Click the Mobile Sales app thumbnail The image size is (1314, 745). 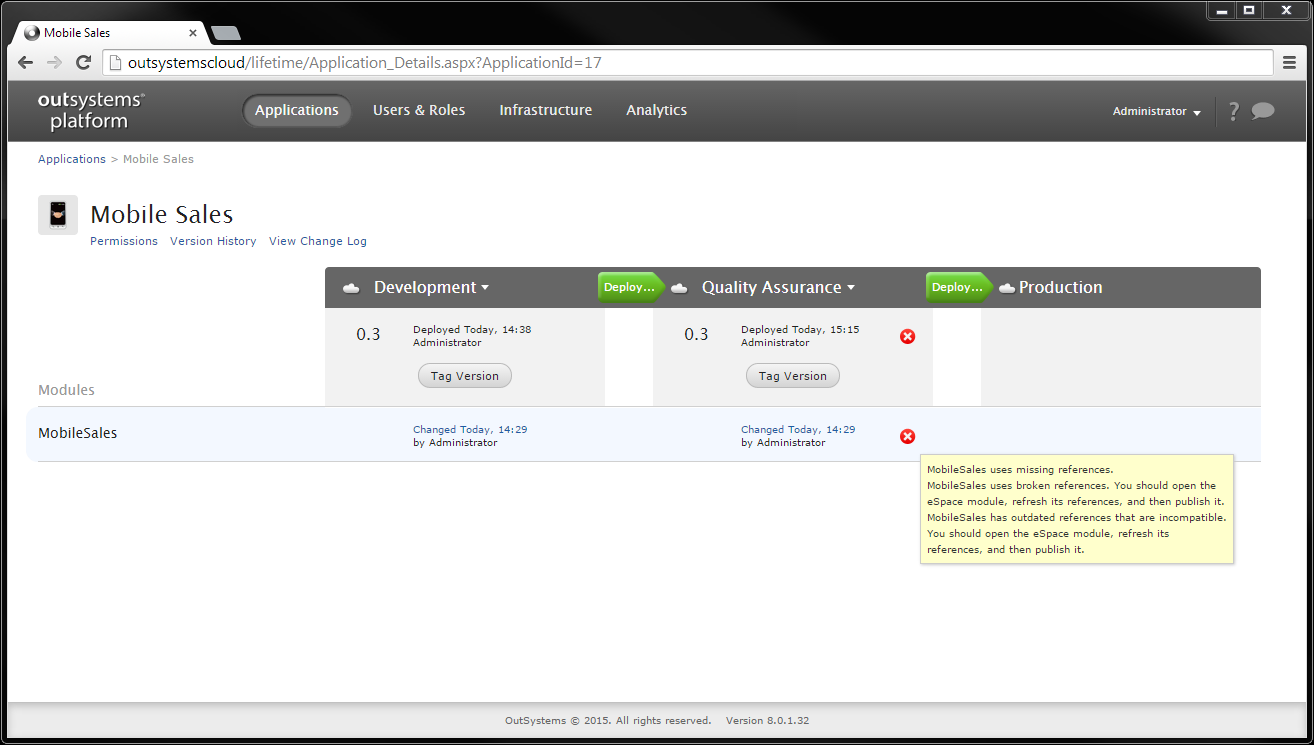click(x=57, y=214)
